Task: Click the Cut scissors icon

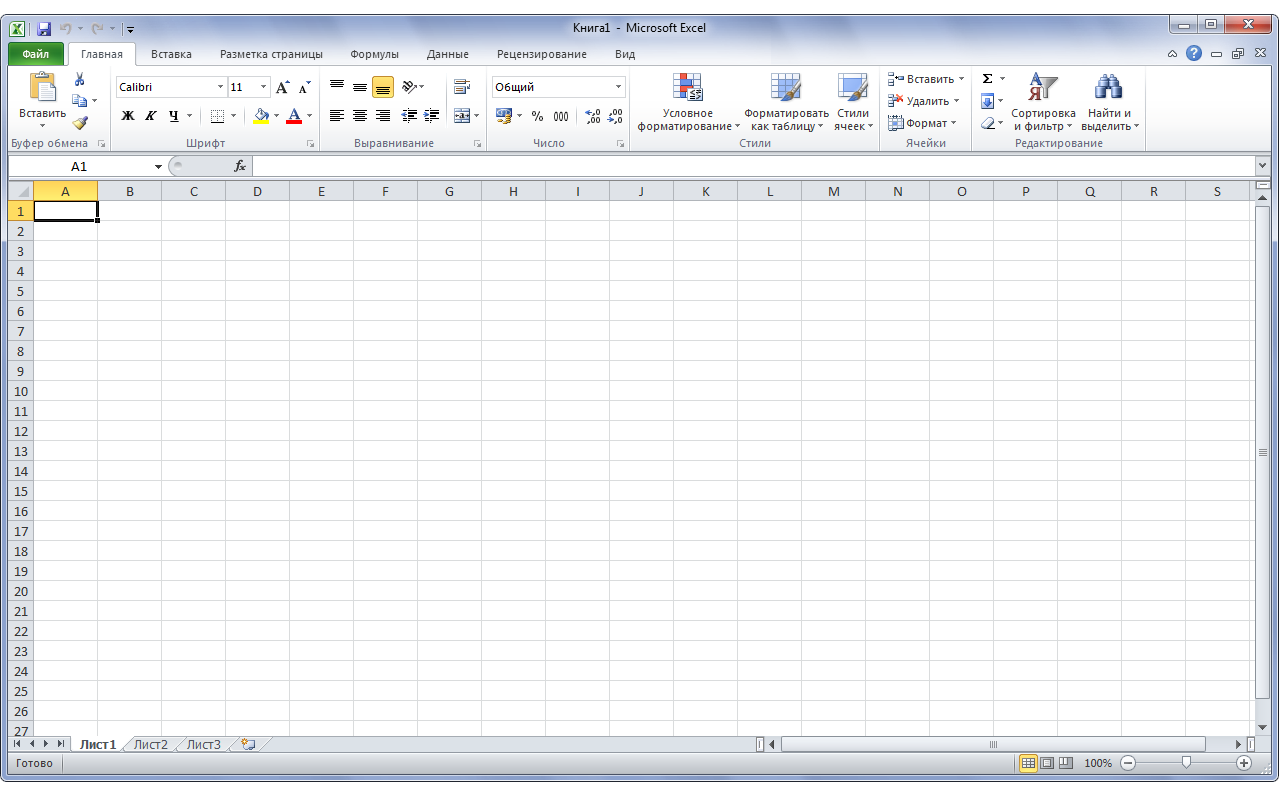Action: [79, 79]
